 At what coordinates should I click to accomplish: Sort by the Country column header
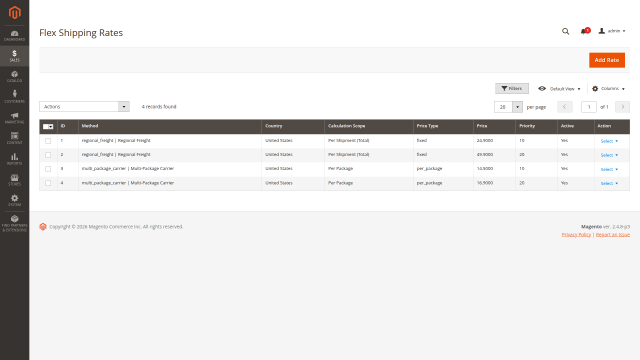click(x=293, y=126)
